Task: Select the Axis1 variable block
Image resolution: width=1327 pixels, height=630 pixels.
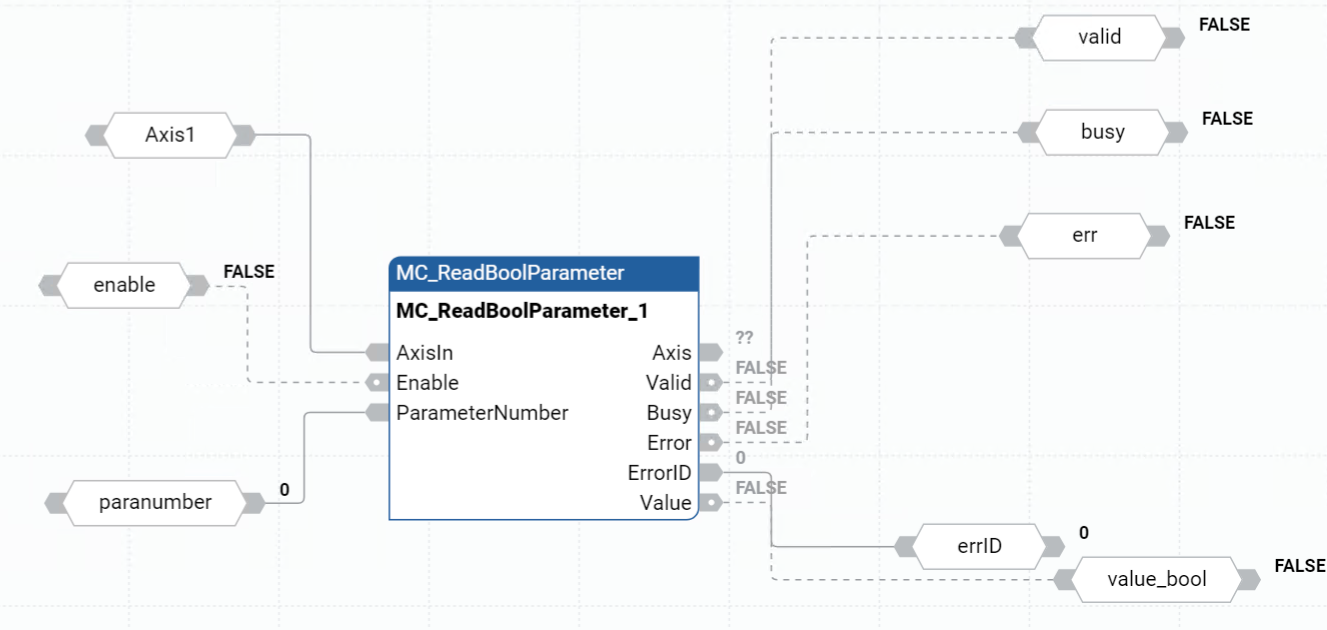Action: [x=170, y=135]
